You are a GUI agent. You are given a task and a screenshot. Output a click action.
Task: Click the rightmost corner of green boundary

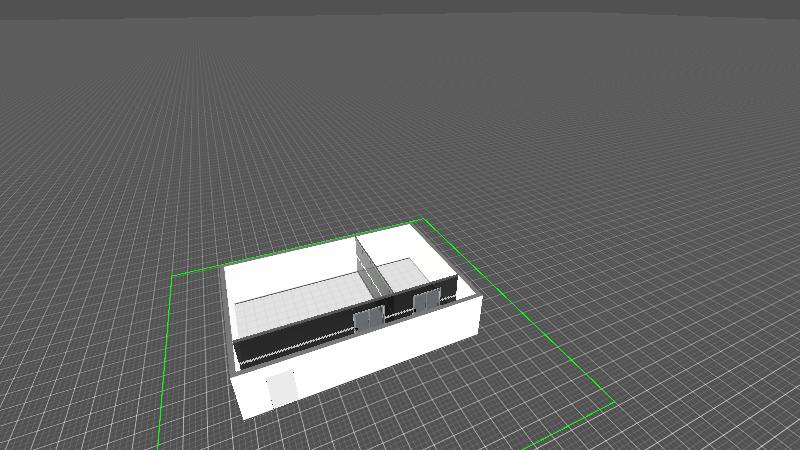(614, 405)
